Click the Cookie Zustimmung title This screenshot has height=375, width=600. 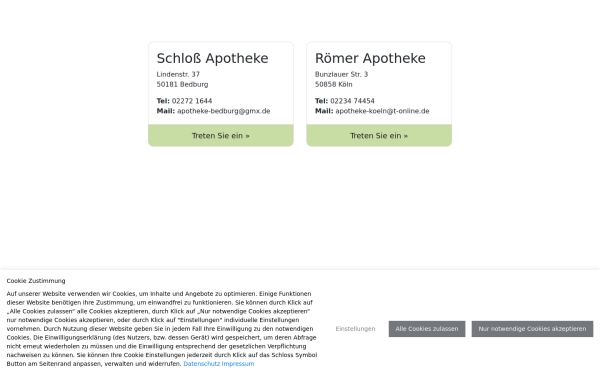(36, 281)
